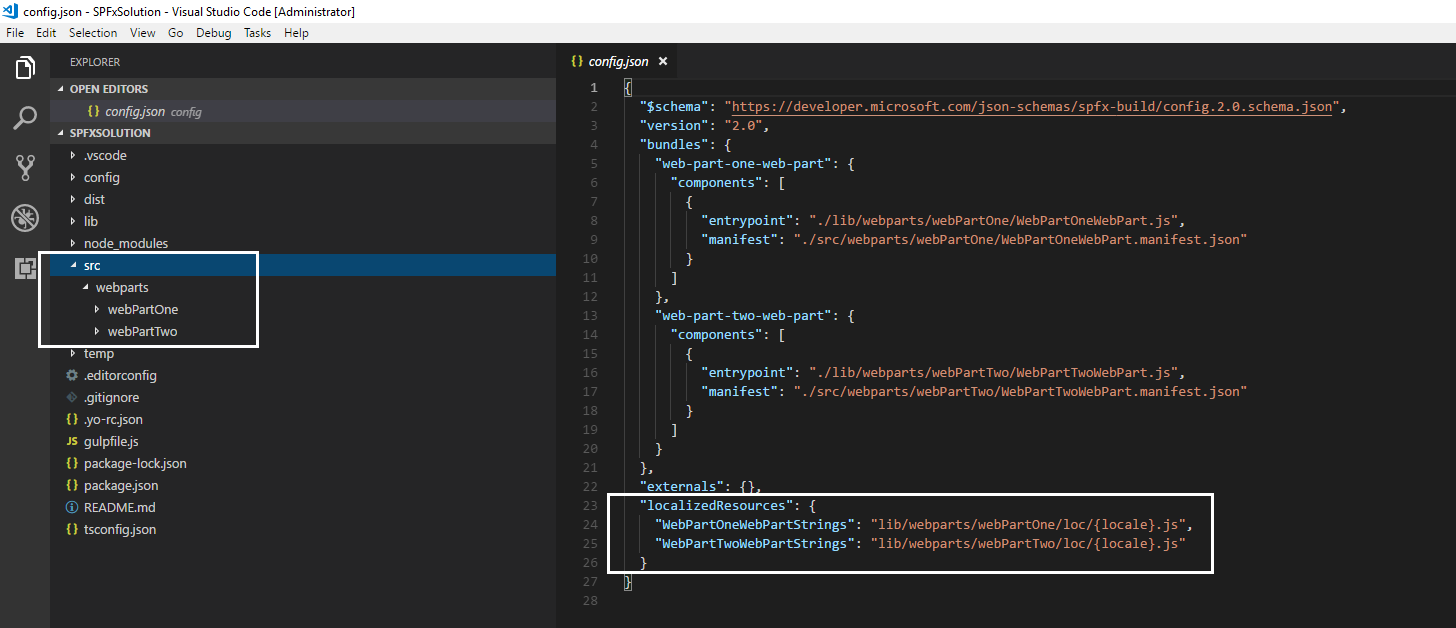Open package-lock.json file
Viewport: 1456px width, 628px height.
point(302,463)
